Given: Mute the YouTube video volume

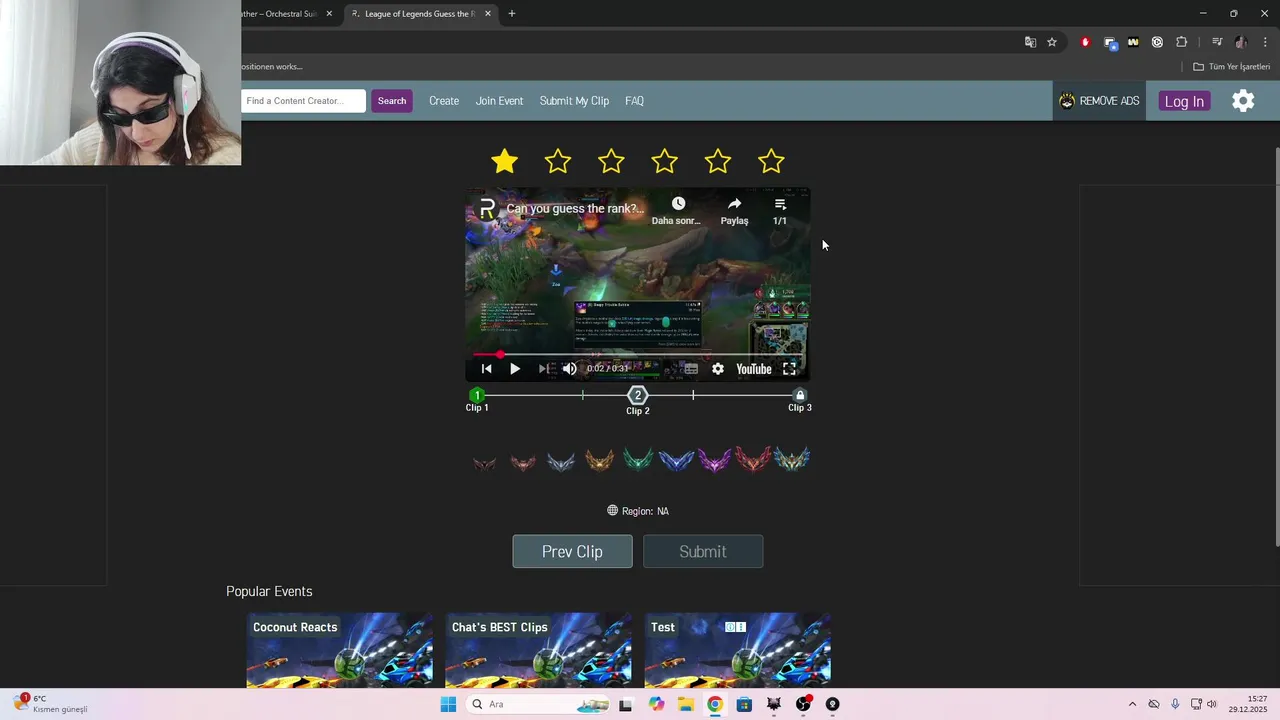Looking at the screenshot, I should [x=569, y=369].
